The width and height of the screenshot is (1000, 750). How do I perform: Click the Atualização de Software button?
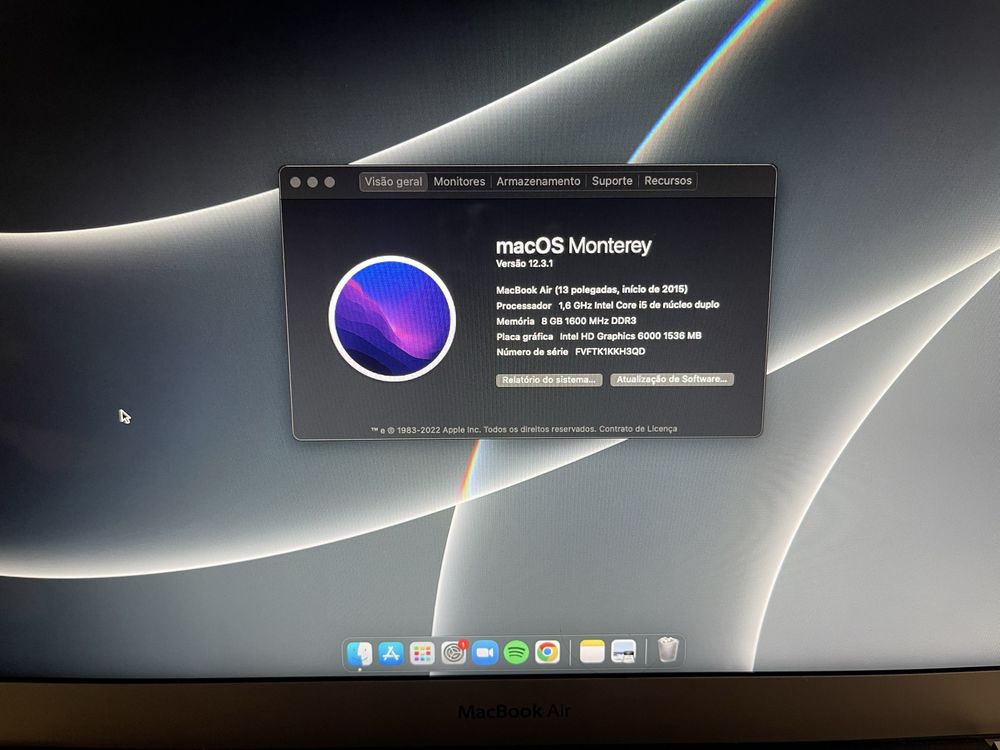click(672, 379)
